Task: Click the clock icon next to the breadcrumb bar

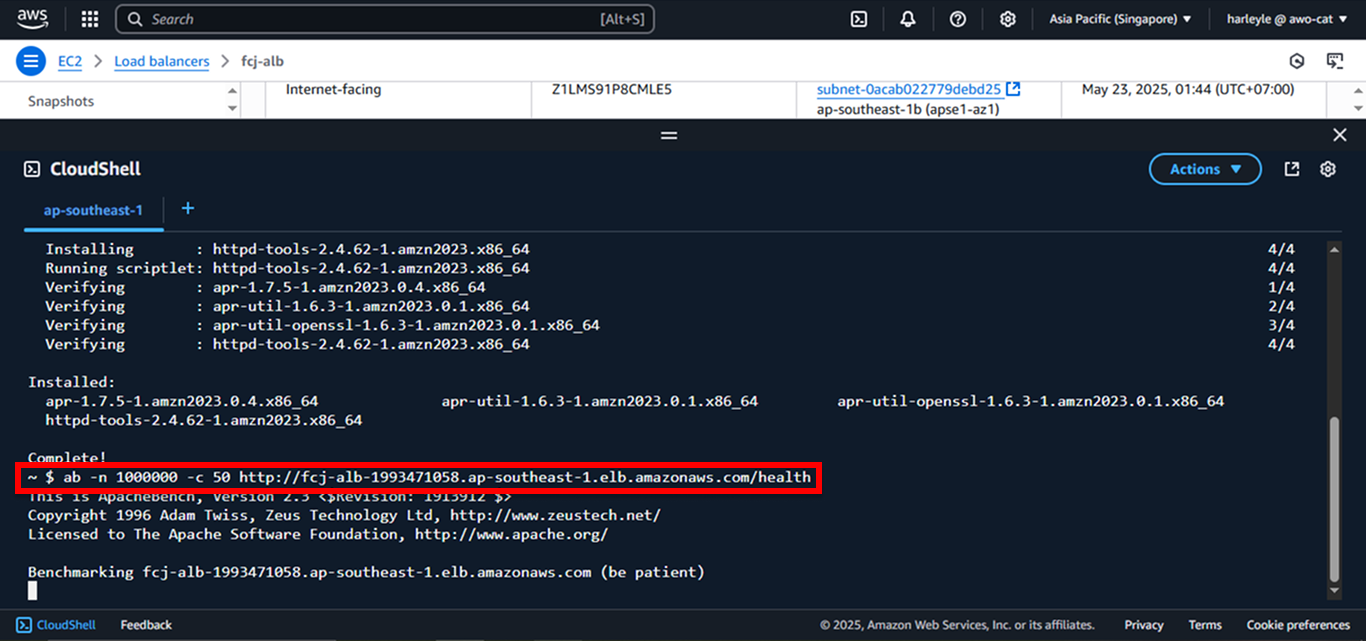Action: pos(1297,61)
